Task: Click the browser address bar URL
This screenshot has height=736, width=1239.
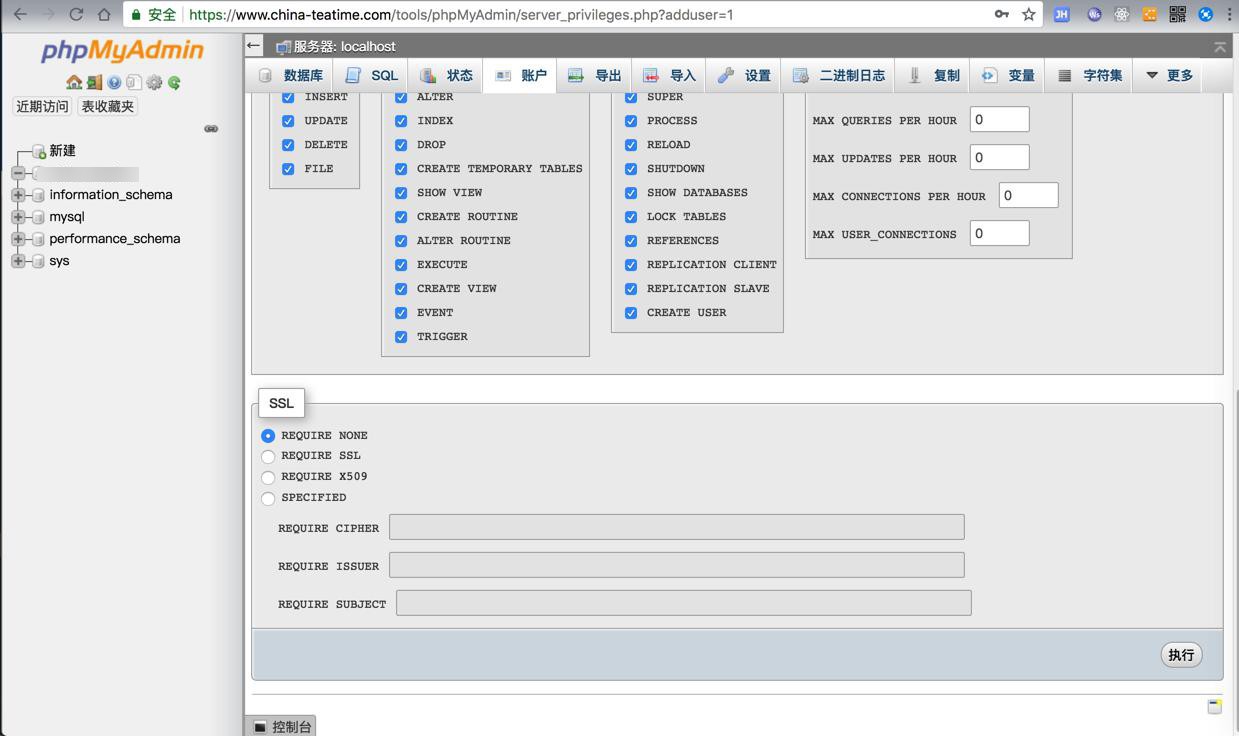Action: [x=461, y=15]
